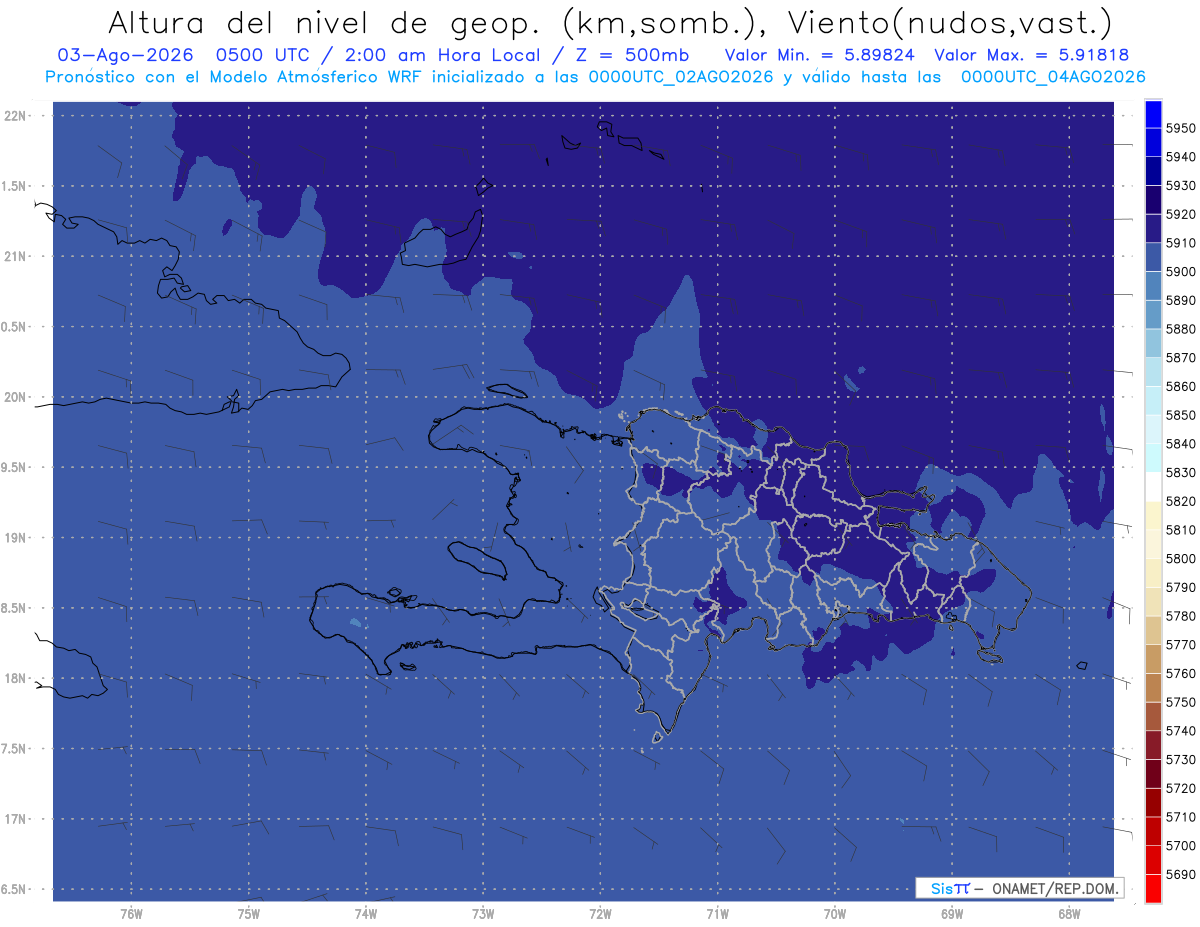This screenshot has width=1200, height=927.
Task: Click the legend value '5870'
Action: coord(1180,357)
